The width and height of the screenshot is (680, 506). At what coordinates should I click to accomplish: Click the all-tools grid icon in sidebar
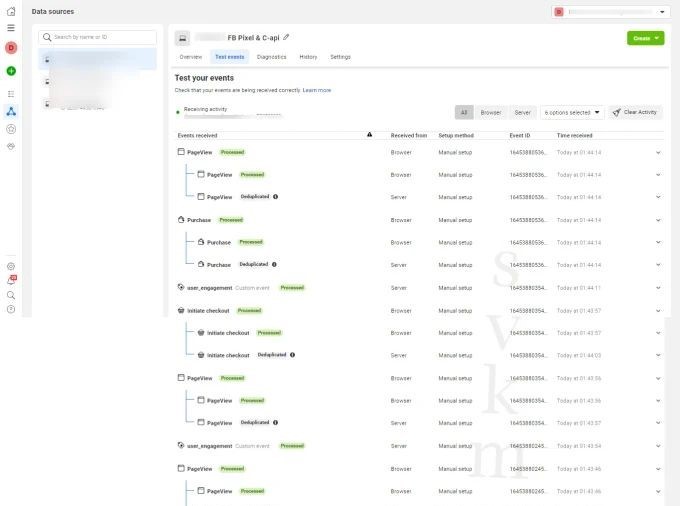[x=11, y=94]
